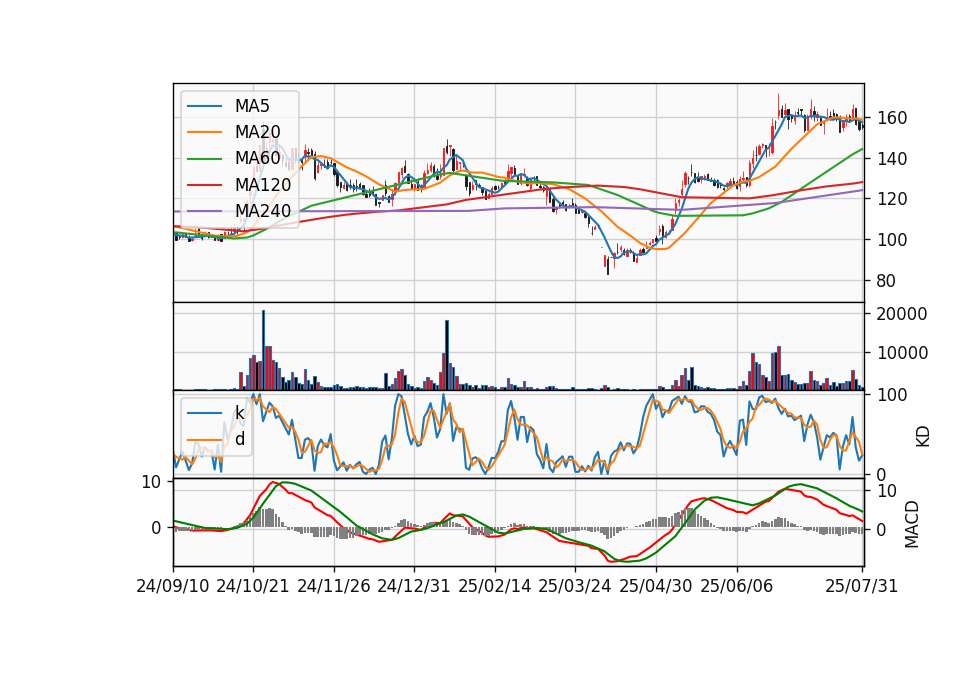Viewport: 960px width, 690px height.
Task: Click the 25/03/24 date axis label
Action: pos(575,586)
